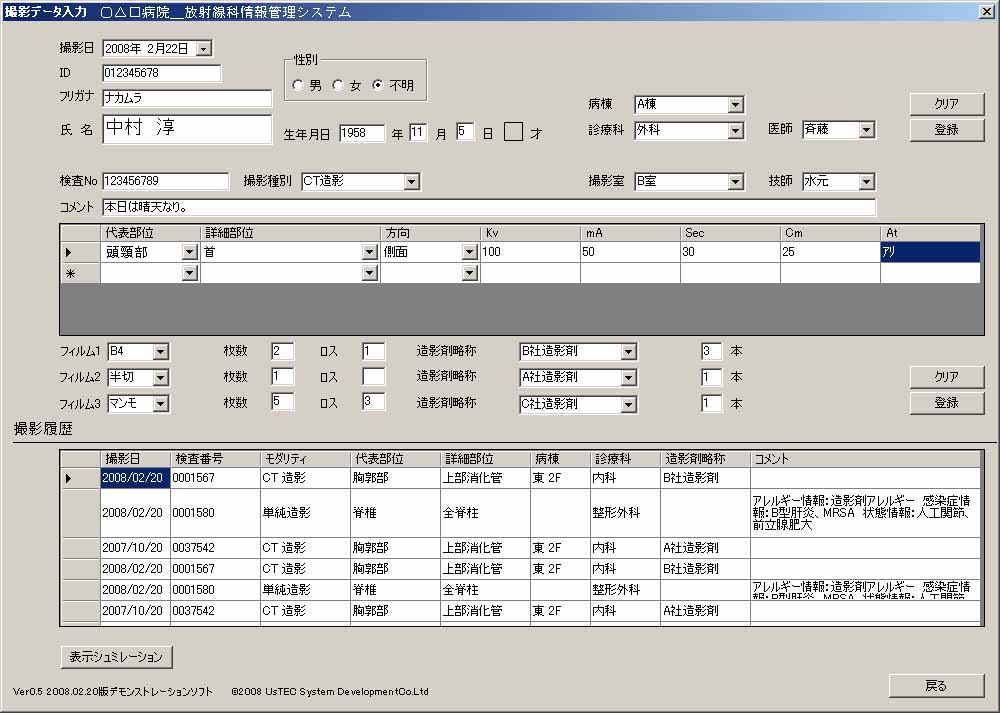Open the 診療科 dropdown showing 外科
This screenshot has width=1000, height=713.
click(735, 131)
